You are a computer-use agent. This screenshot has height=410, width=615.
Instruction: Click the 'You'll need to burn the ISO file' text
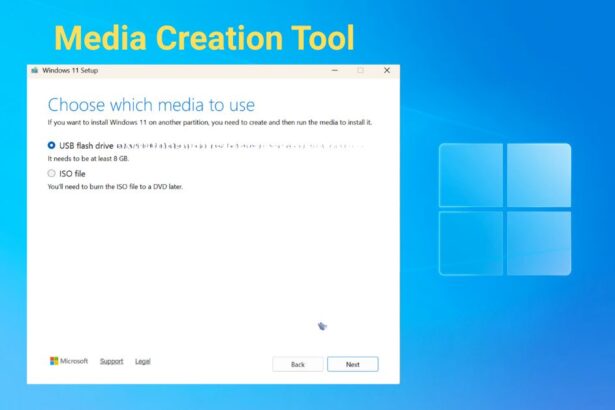tap(115, 187)
